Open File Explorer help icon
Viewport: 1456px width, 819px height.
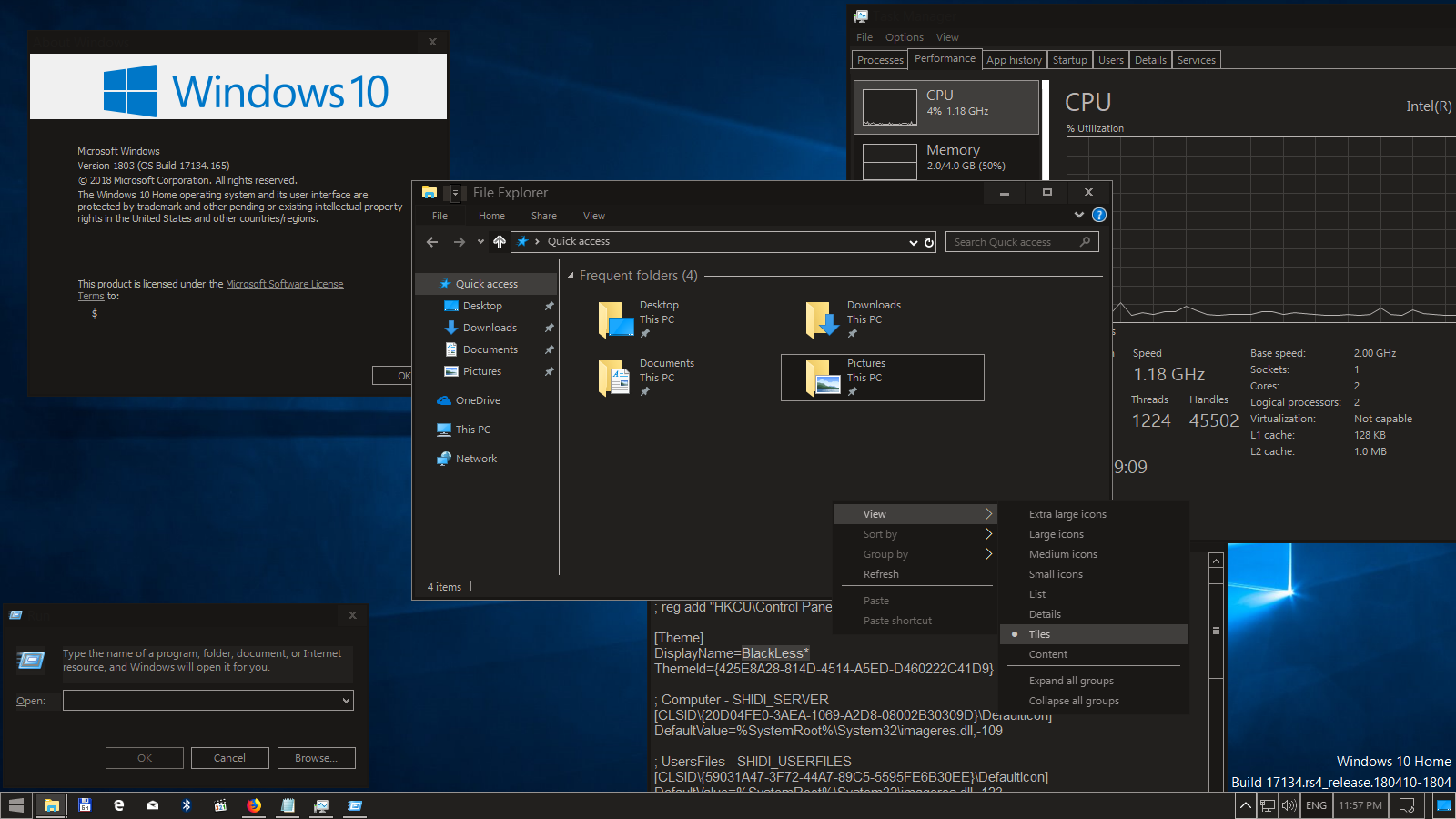[1099, 216]
